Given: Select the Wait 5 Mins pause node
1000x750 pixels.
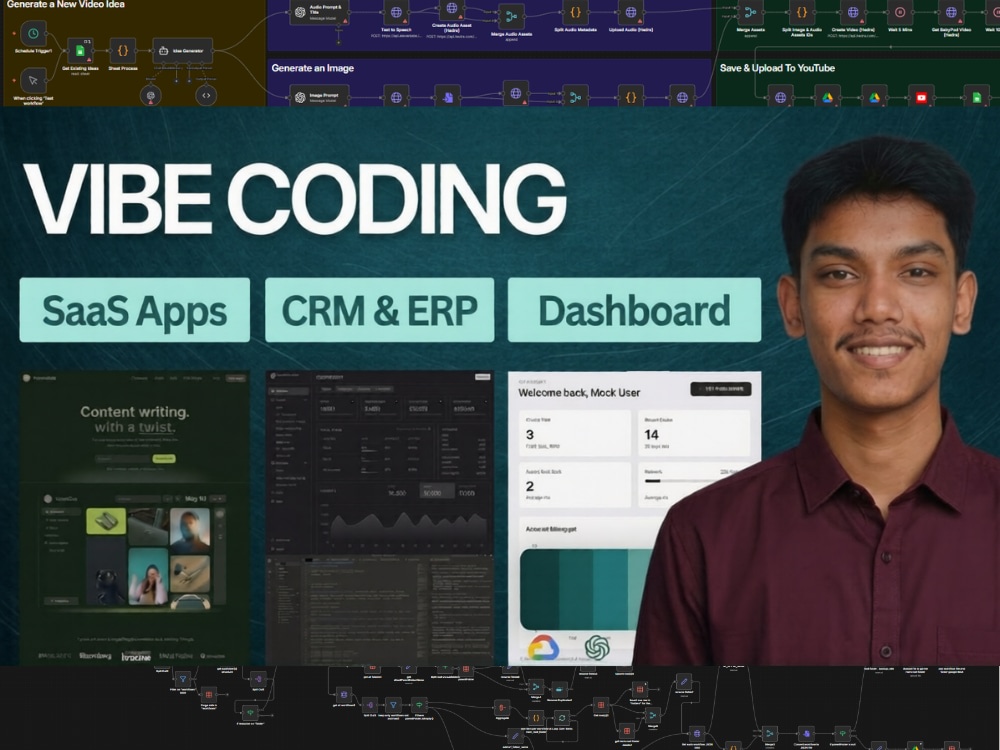Looking at the screenshot, I should (x=901, y=12).
